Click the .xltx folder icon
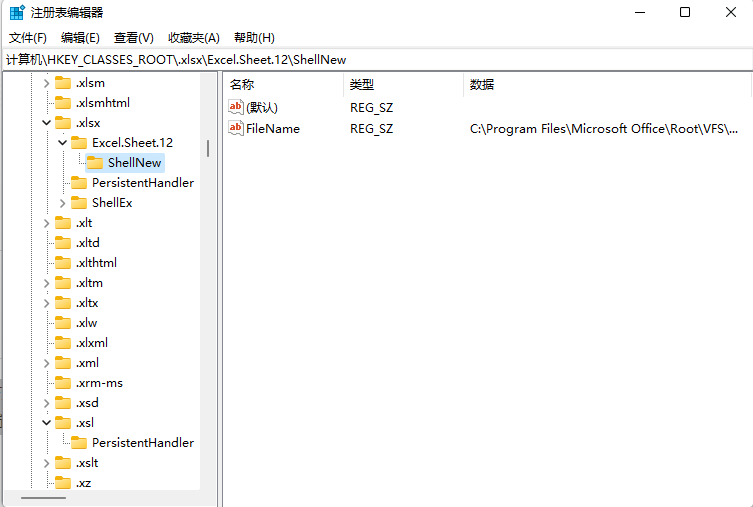 [63, 303]
